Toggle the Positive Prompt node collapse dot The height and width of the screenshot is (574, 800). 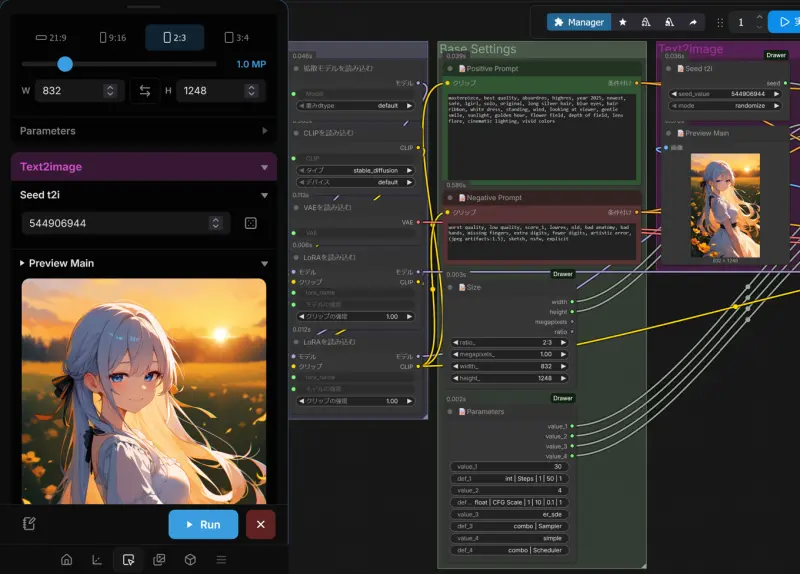tap(450, 68)
